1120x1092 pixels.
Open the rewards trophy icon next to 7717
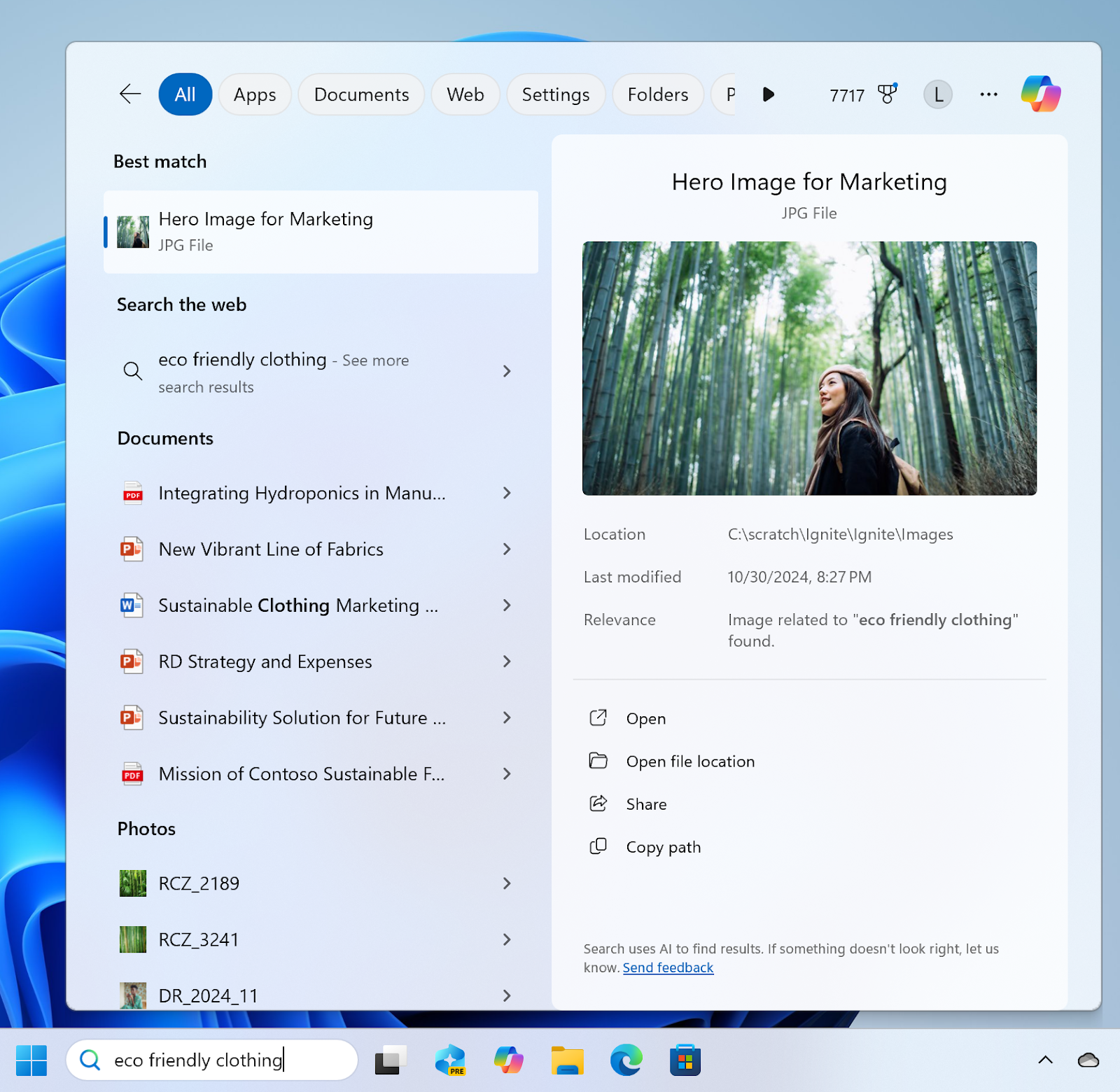[888, 94]
